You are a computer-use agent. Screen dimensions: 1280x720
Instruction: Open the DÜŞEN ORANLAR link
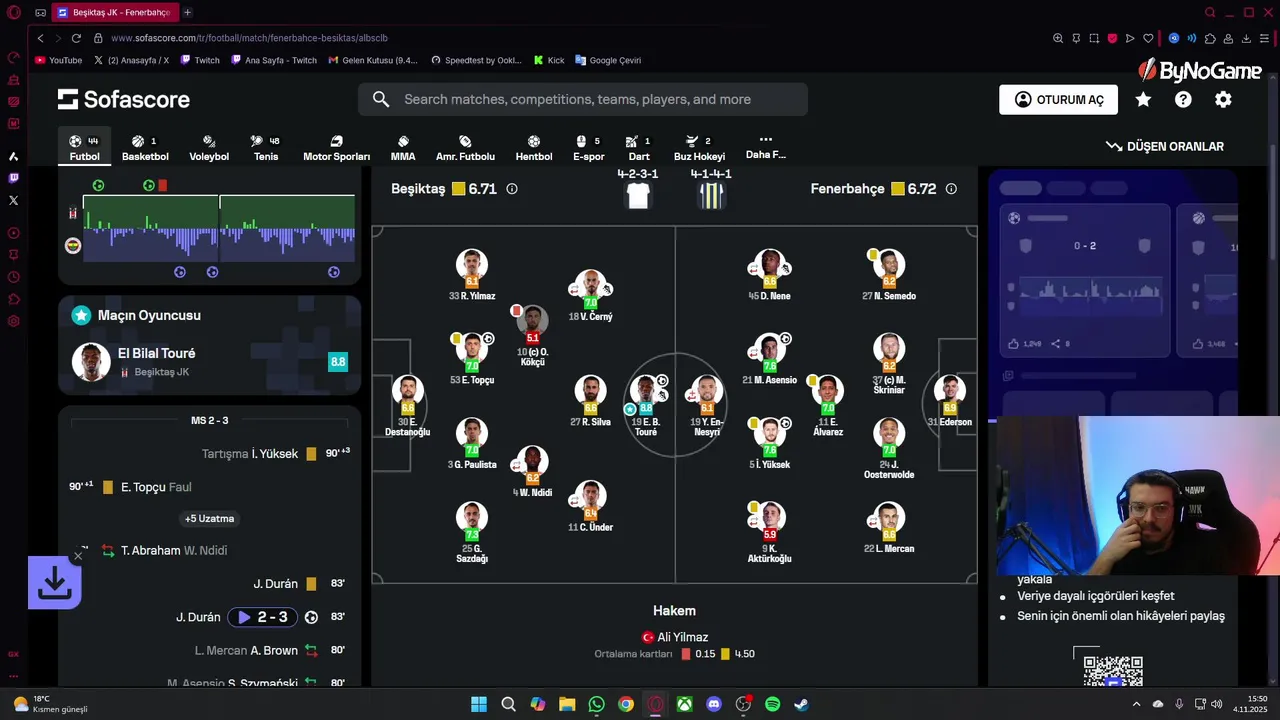coord(1165,146)
